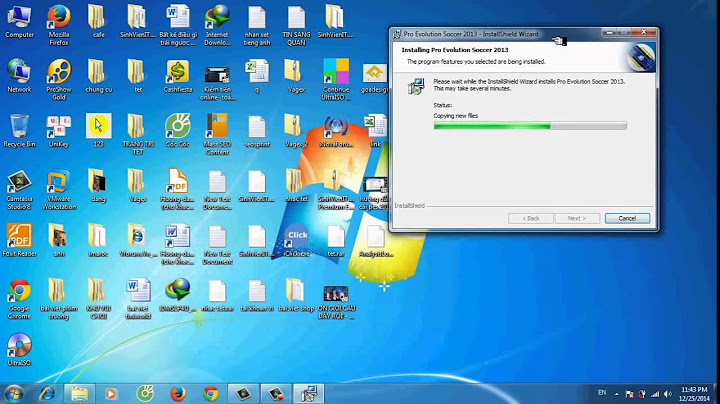Select the Camtasia Studio 8 desktop shortcut
Image resolution: width=720 pixels, height=404 pixels.
19,190
